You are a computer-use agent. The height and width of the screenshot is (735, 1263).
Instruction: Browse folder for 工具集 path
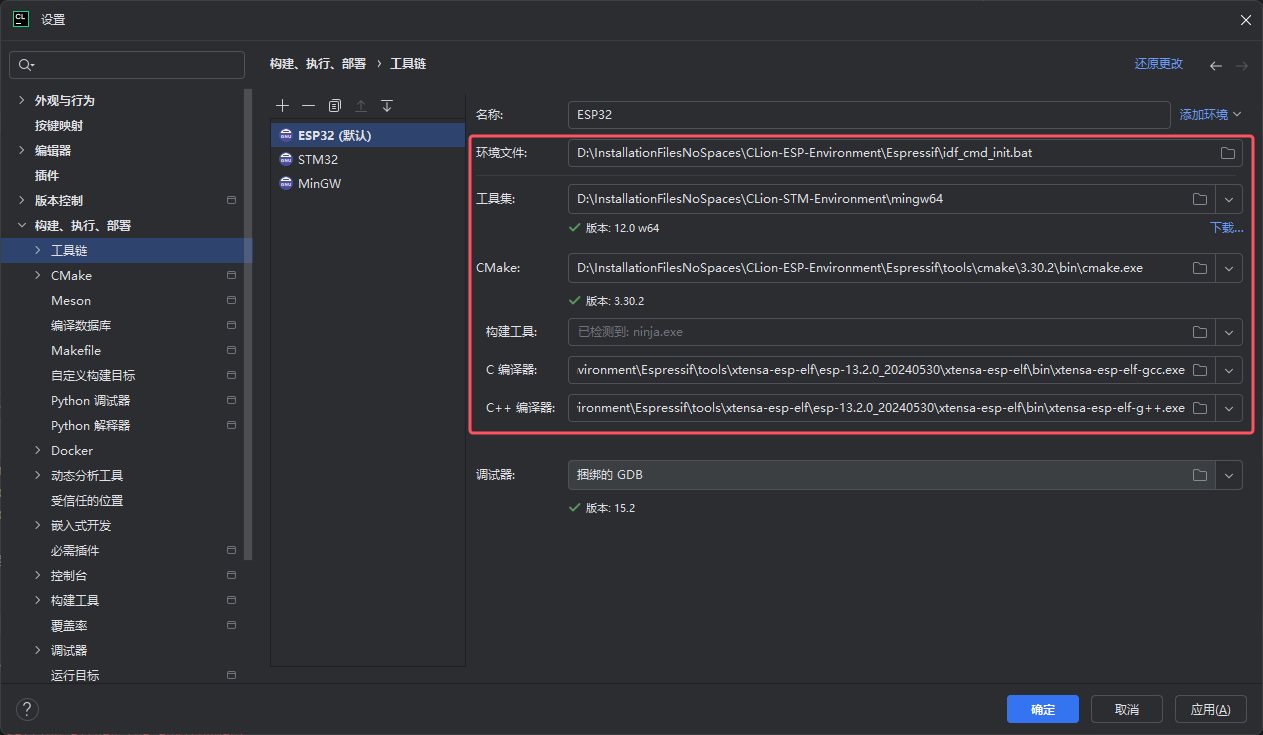[x=1200, y=199]
